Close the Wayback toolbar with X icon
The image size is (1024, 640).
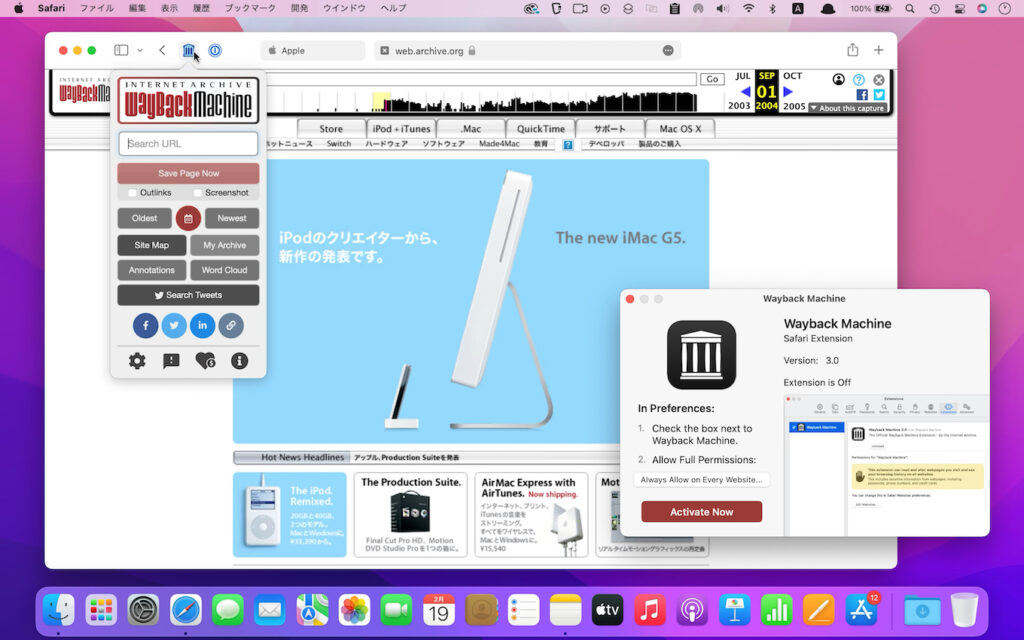click(879, 80)
